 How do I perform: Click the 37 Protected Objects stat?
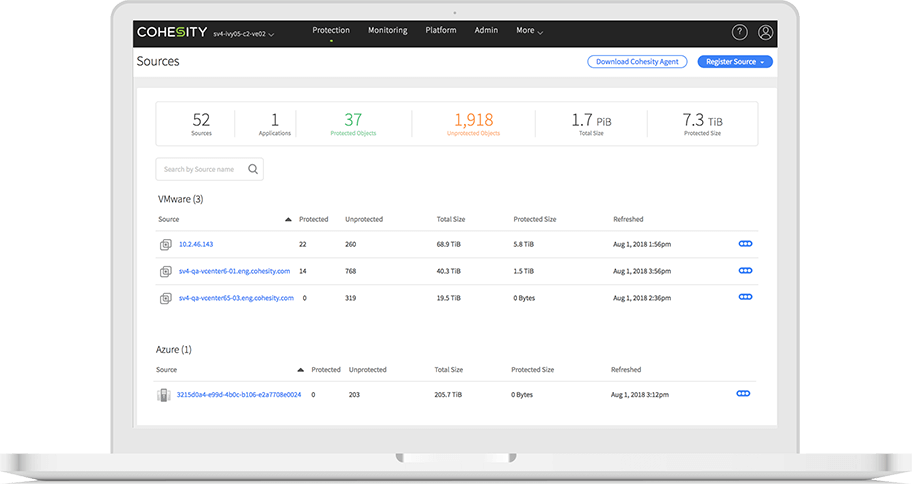click(353, 124)
